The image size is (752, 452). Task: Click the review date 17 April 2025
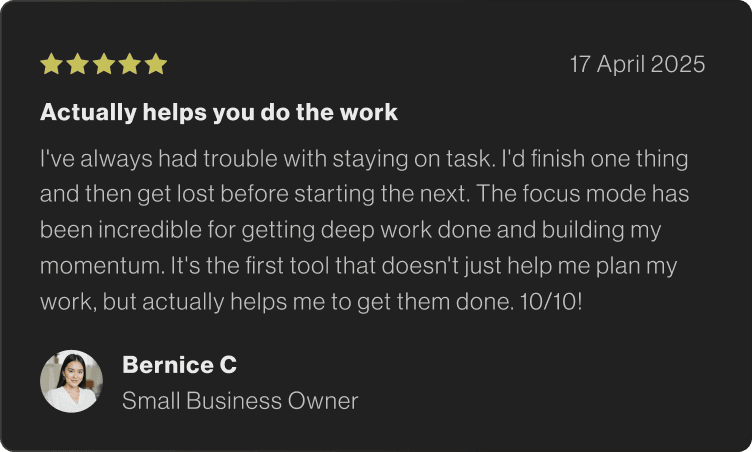[637, 65]
